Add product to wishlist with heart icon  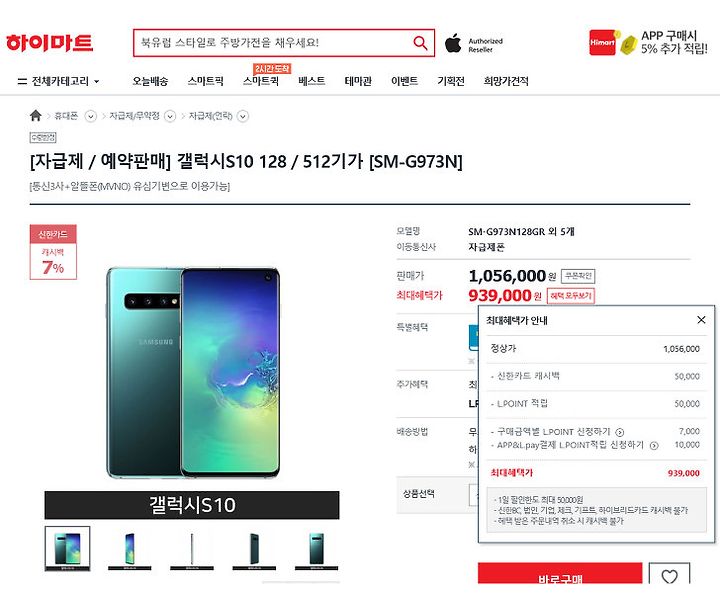point(669,575)
